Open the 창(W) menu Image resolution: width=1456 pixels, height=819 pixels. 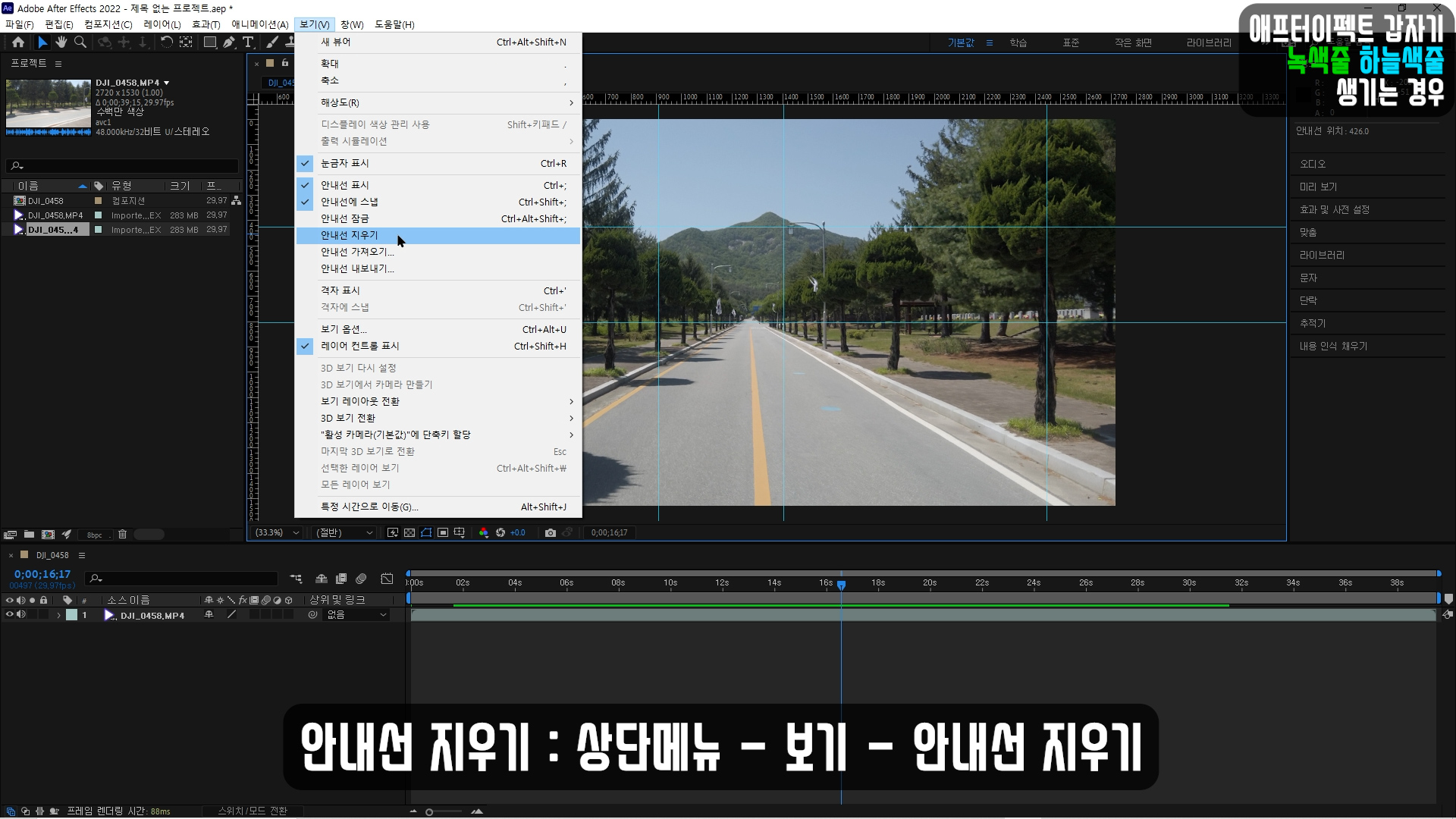pos(352,24)
